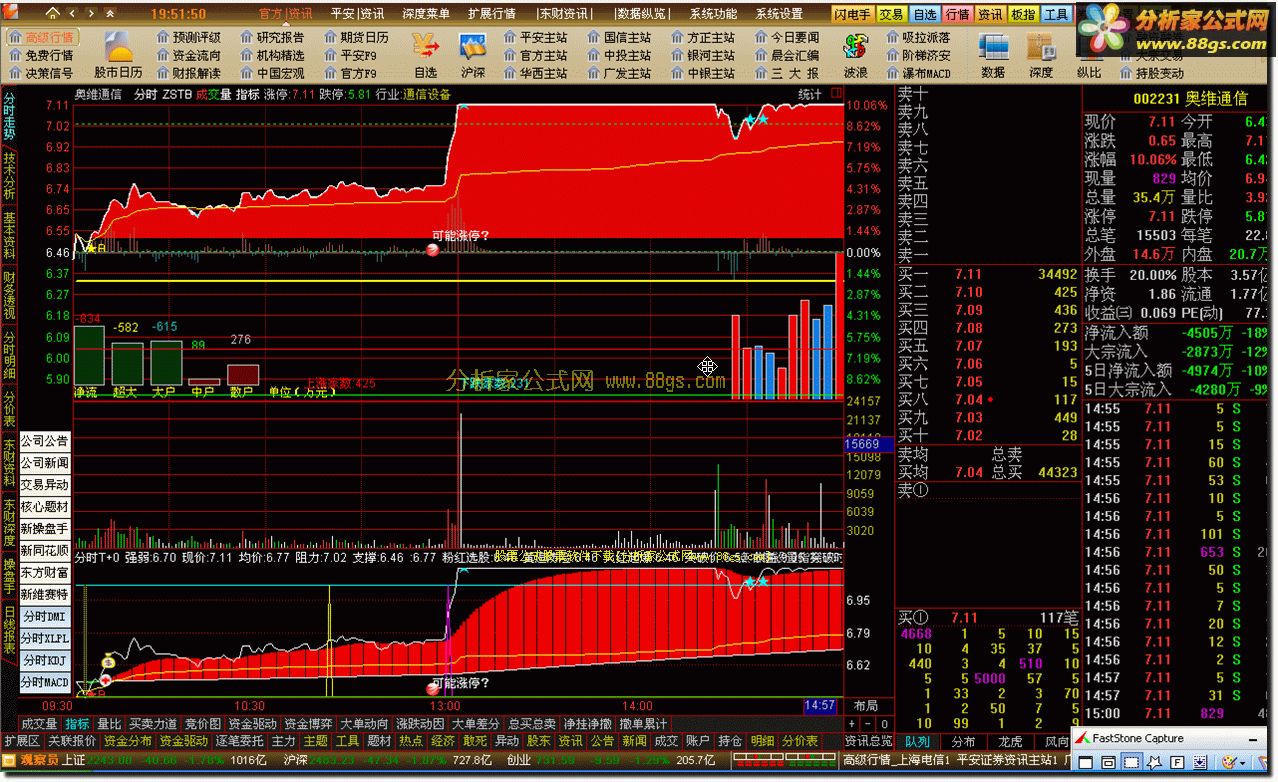Click the 分时MACD side button

(45, 683)
